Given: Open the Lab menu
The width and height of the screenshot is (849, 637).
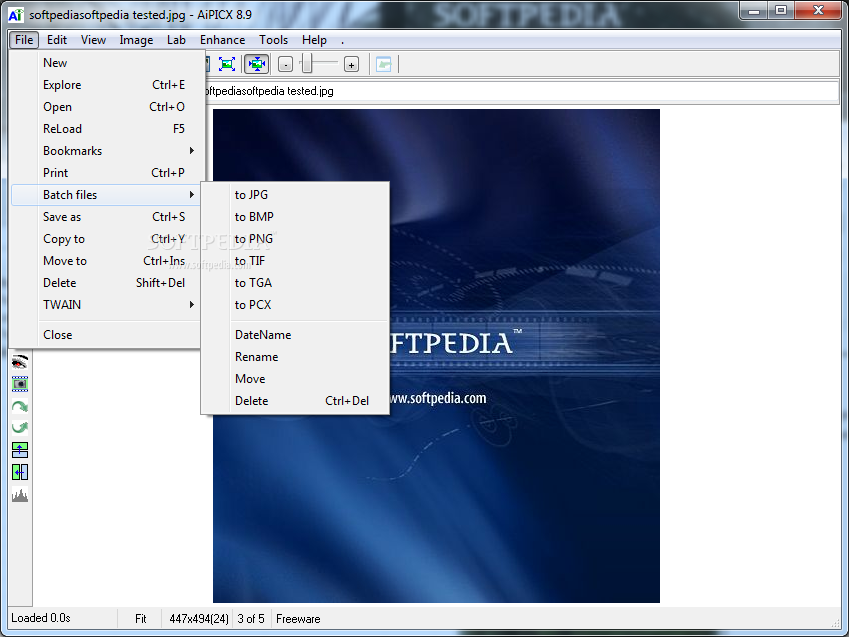Looking at the screenshot, I should pyautogui.click(x=176, y=40).
